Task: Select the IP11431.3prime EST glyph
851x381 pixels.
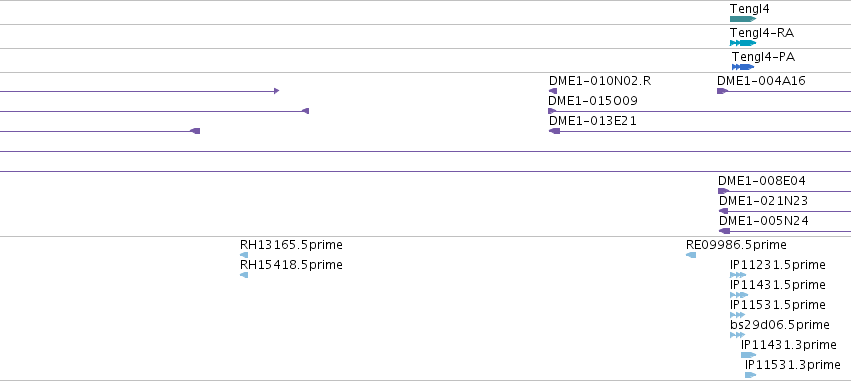Action: click(748, 355)
